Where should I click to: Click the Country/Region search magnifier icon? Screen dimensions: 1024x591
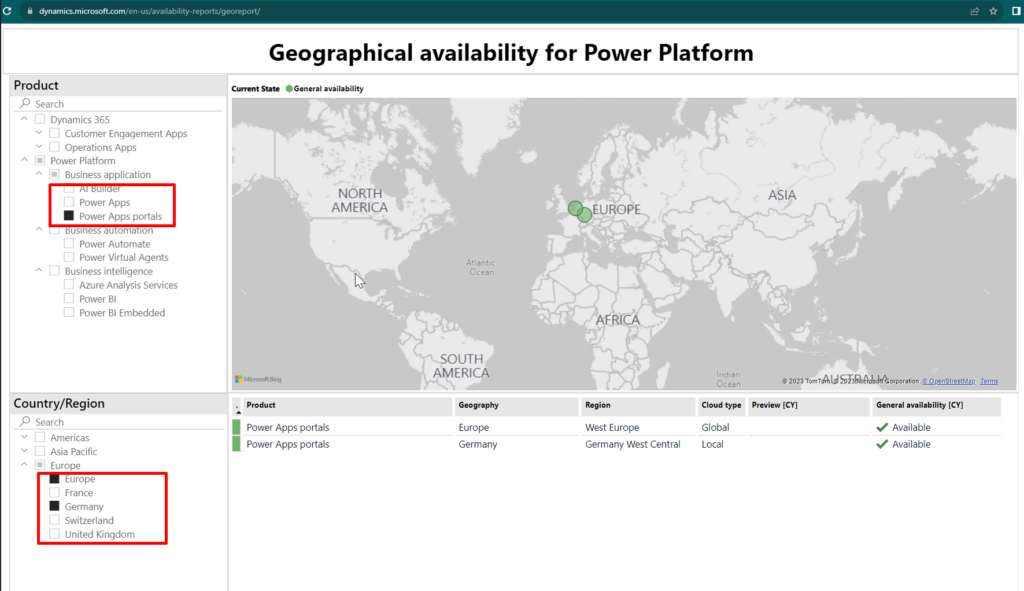(x=25, y=421)
